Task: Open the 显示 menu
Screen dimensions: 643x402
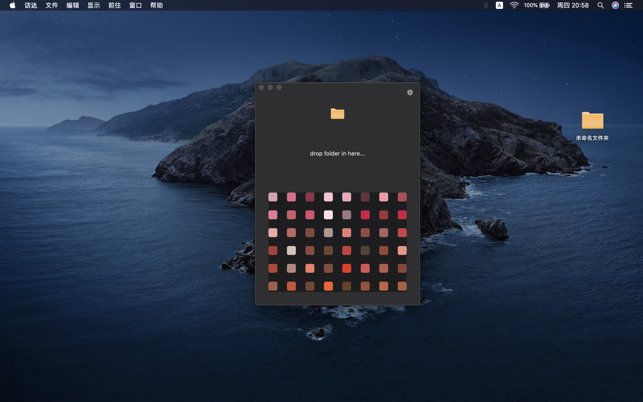Action: [x=93, y=5]
